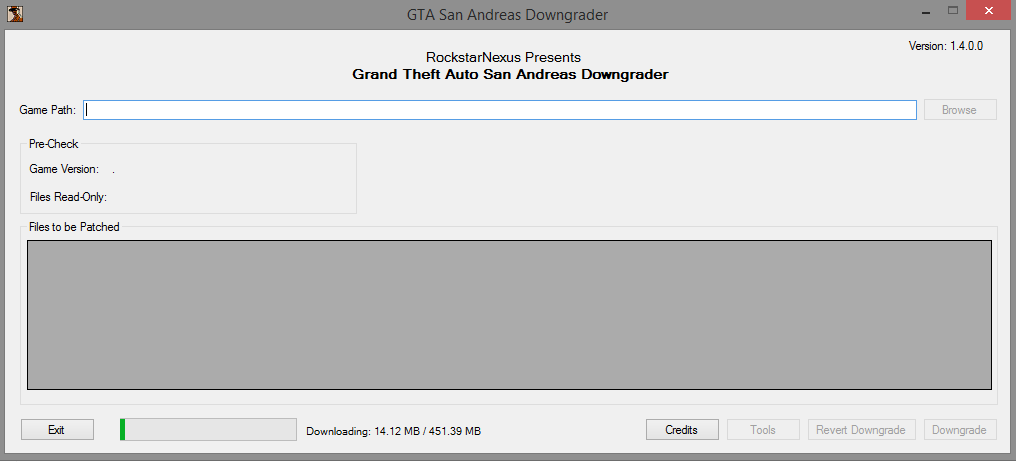Viewport: 1016px width, 462px height.
Task: Click the 'Files to be Patched' group label
Action: pyautogui.click(x=74, y=227)
